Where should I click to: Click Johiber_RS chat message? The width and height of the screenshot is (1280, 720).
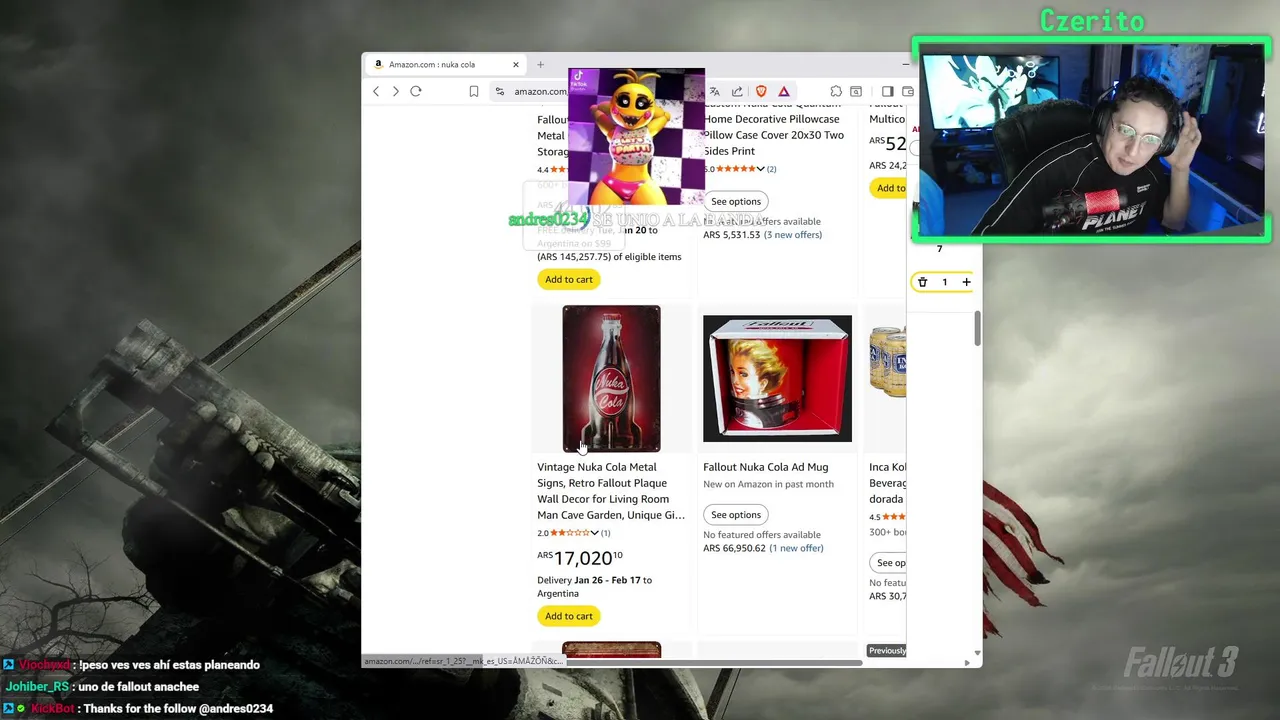(x=102, y=687)
